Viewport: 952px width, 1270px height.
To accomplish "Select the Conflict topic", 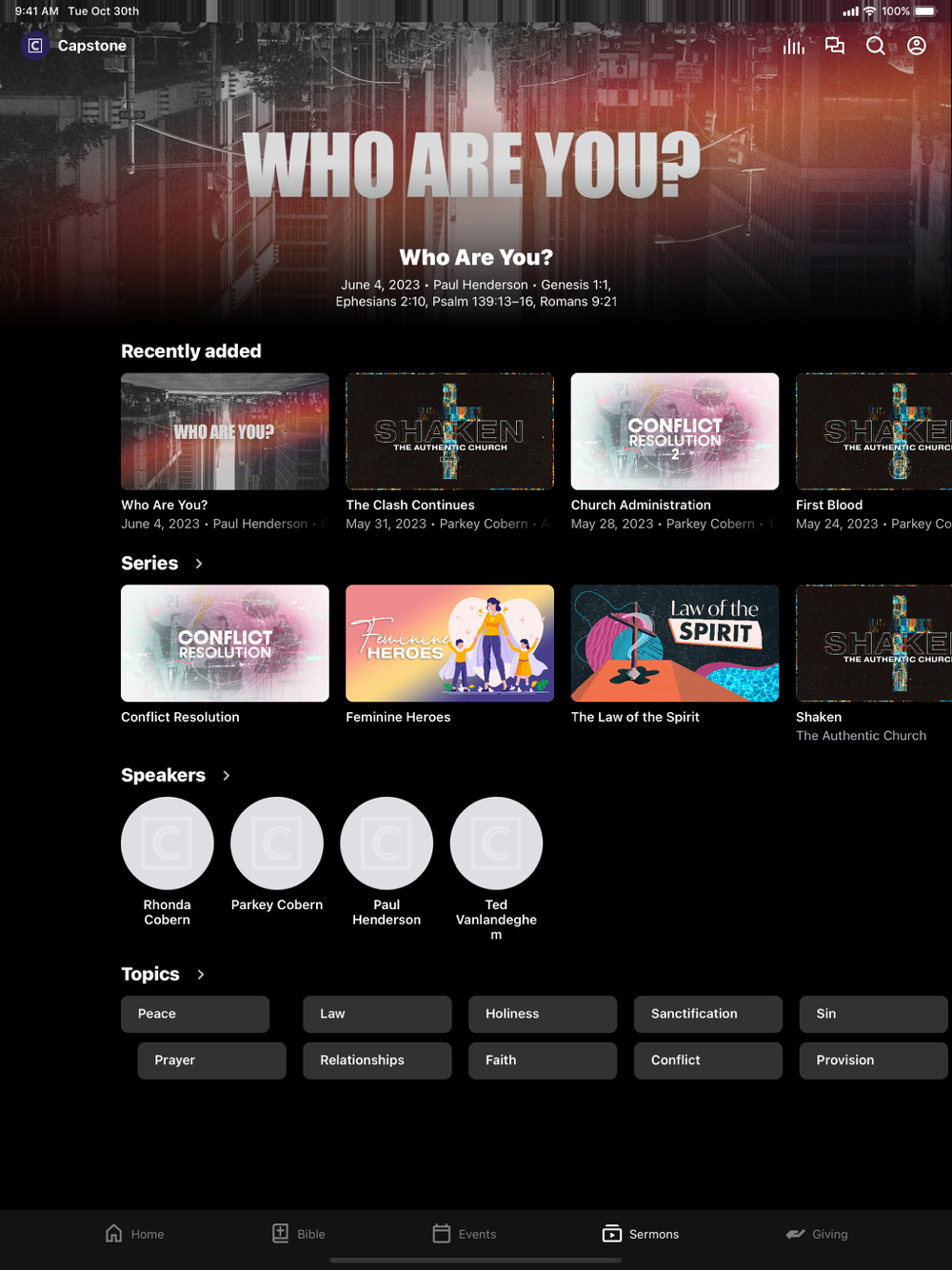I will tap(708, 1061).
